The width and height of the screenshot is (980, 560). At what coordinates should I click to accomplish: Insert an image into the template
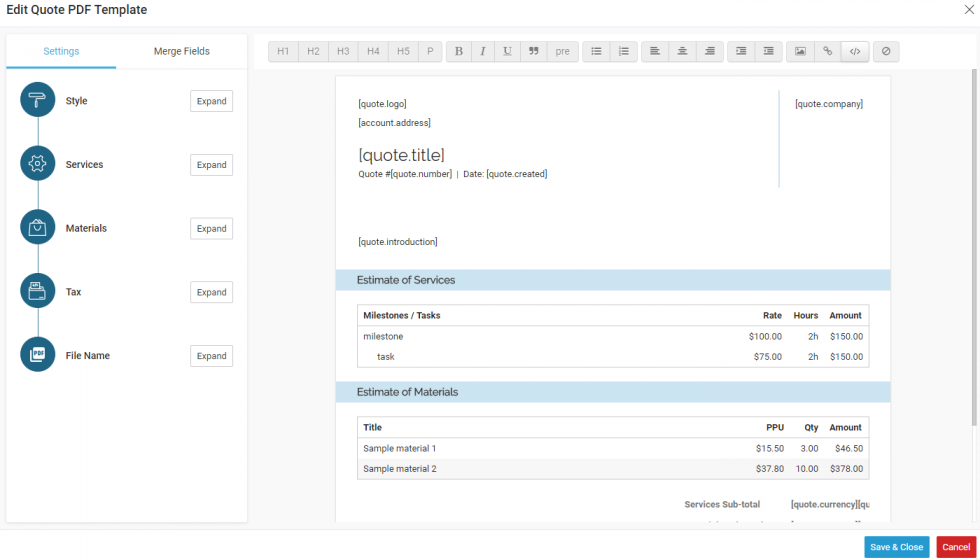pos(800,51)
